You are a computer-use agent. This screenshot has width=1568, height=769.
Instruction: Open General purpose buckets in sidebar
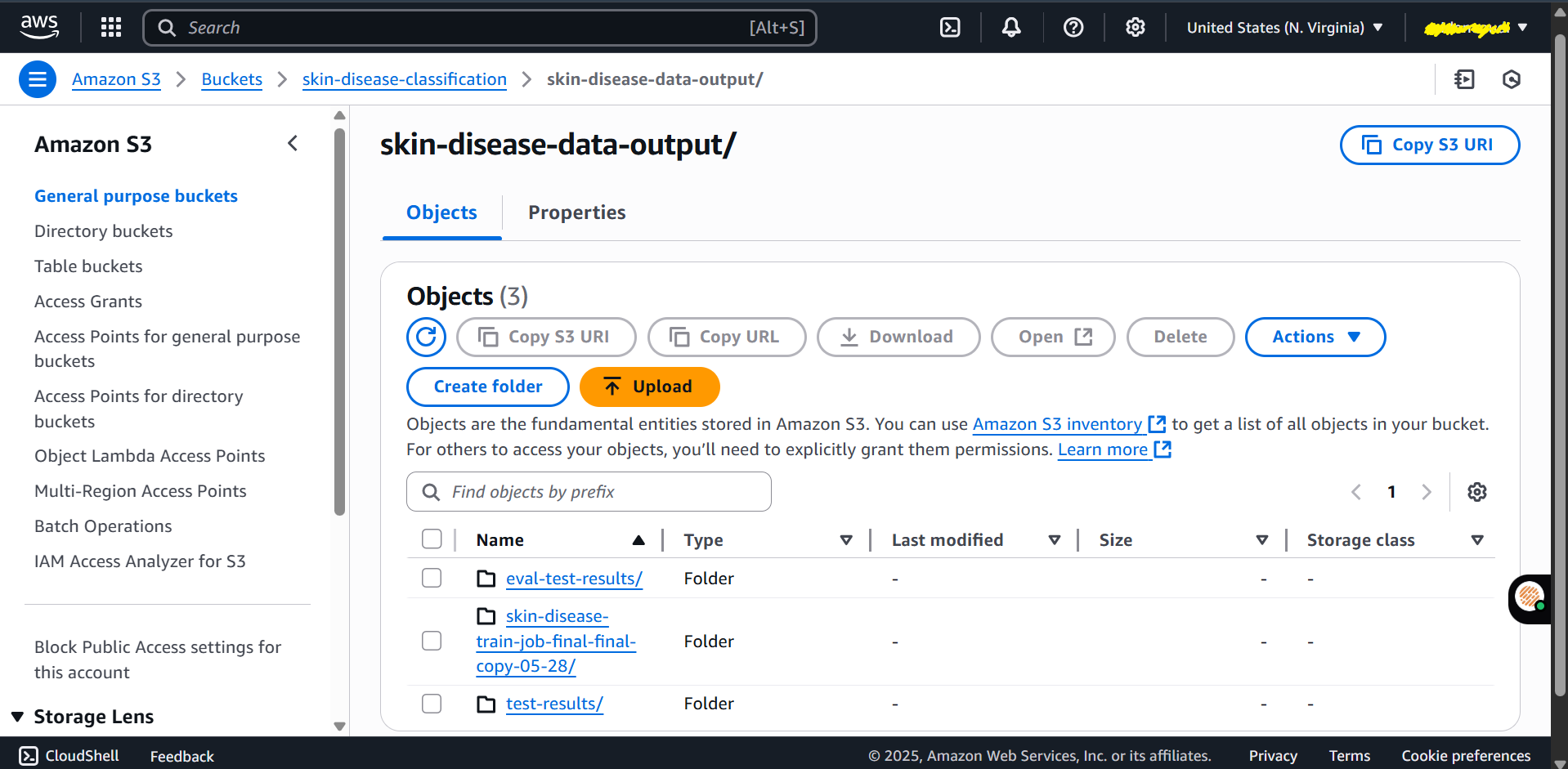coord(136,196)
